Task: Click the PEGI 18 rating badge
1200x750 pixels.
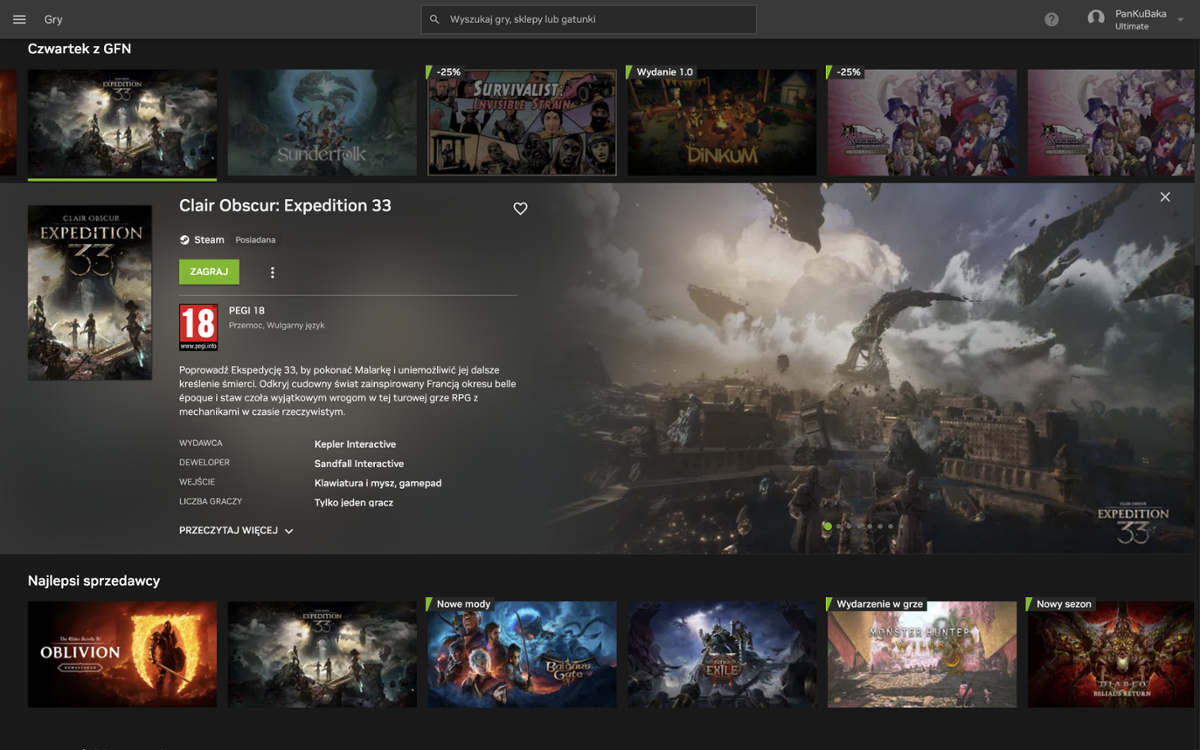Action: pos(198,327)
